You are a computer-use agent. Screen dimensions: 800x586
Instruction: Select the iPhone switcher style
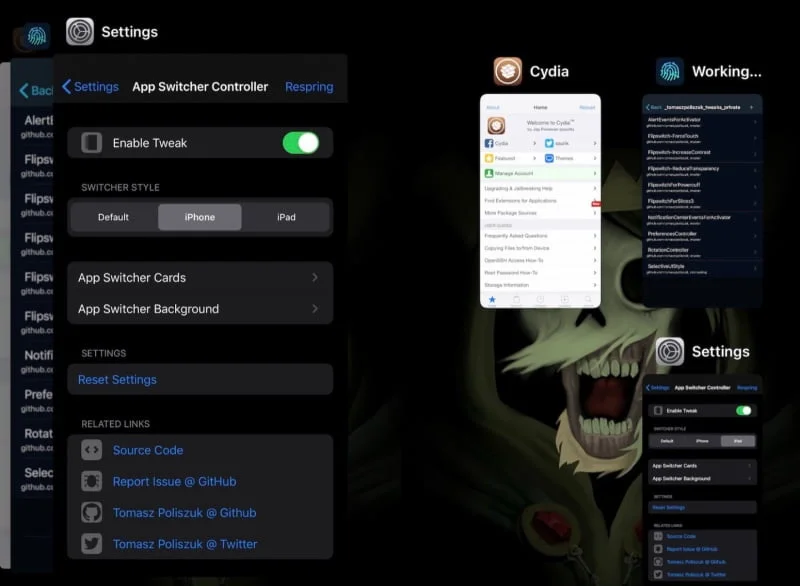(199, 217)
